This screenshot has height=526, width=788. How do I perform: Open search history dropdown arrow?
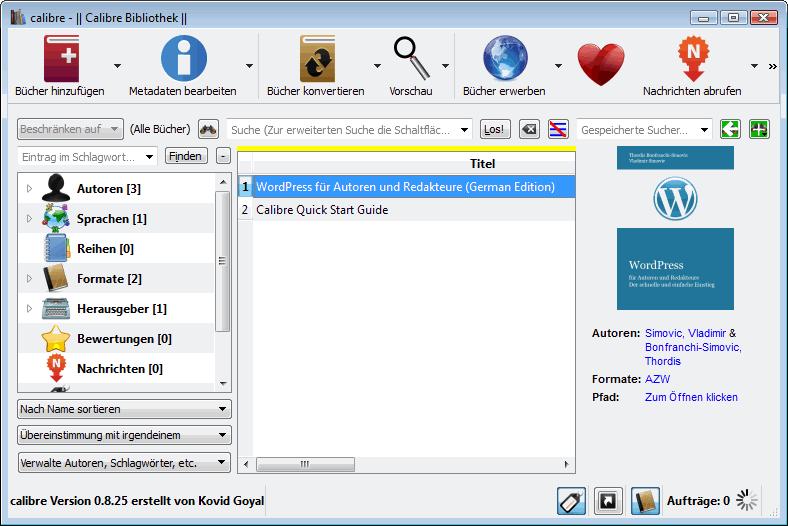(464, 130)
